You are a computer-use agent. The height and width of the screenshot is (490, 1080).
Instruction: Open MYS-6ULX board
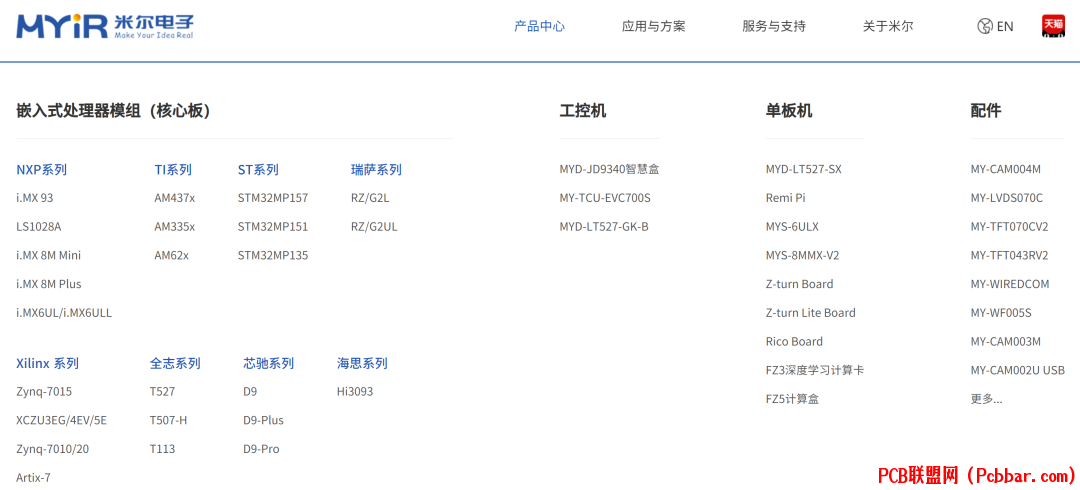coord(792,227)
